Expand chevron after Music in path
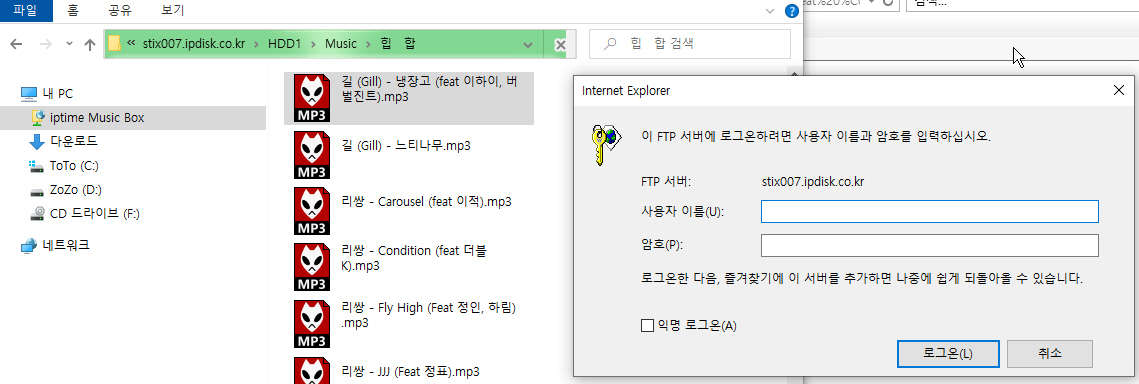Image resolution: width=1139 pixels, height=384 pixels. [369, 44]
